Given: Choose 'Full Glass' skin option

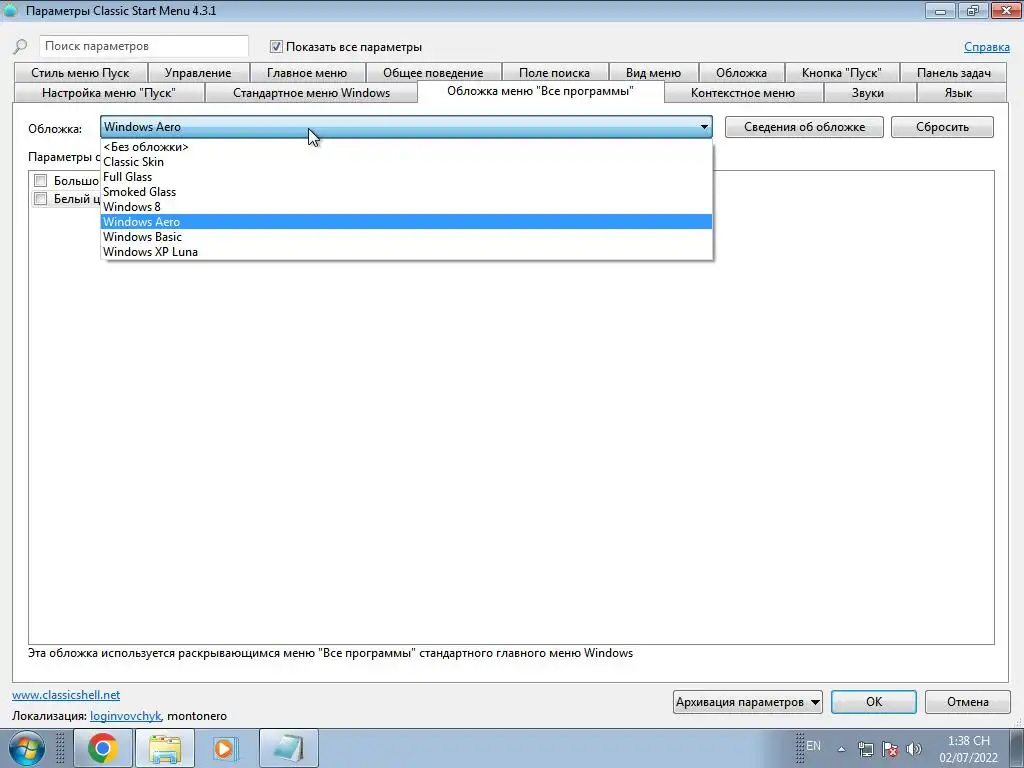Looking at the screenshot, I should [406, 177].
